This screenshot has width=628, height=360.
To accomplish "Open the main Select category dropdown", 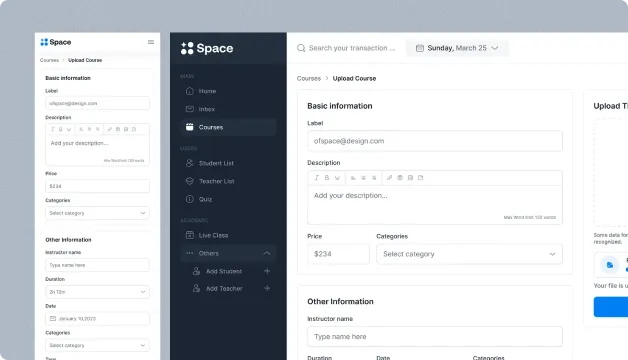I will click(469, 254).
